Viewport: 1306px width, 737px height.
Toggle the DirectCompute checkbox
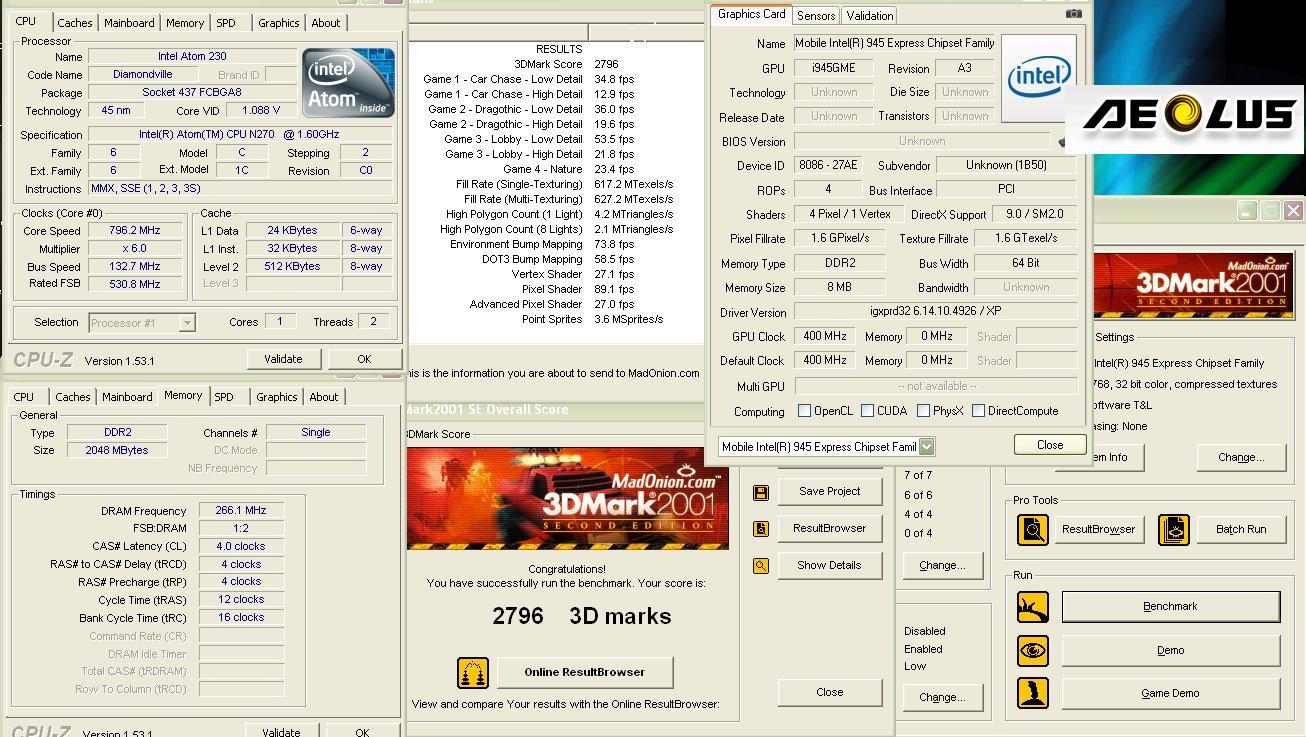coord(978,411)
